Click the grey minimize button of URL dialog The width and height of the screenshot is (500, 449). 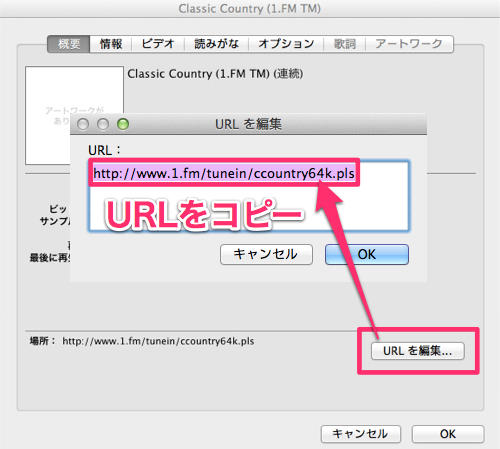(103, 124)
